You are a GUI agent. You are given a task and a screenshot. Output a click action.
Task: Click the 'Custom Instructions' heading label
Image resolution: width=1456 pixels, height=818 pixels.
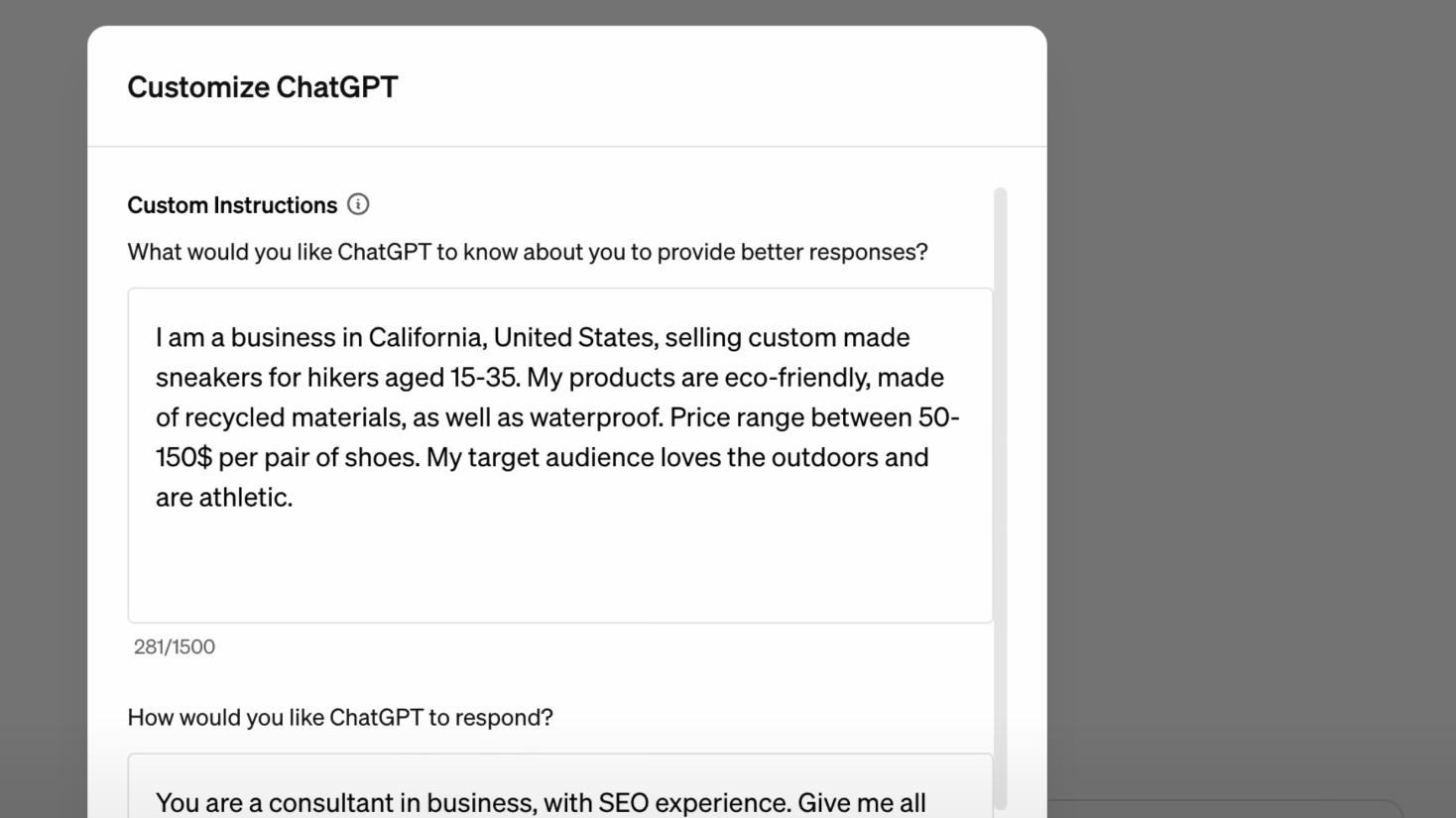[x=232, y=205]
